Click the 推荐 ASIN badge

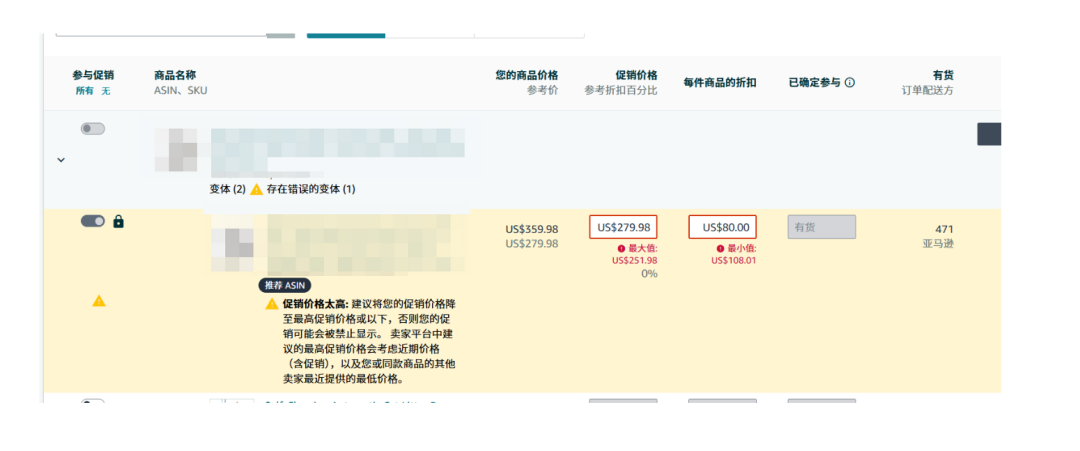coord(285,285)
